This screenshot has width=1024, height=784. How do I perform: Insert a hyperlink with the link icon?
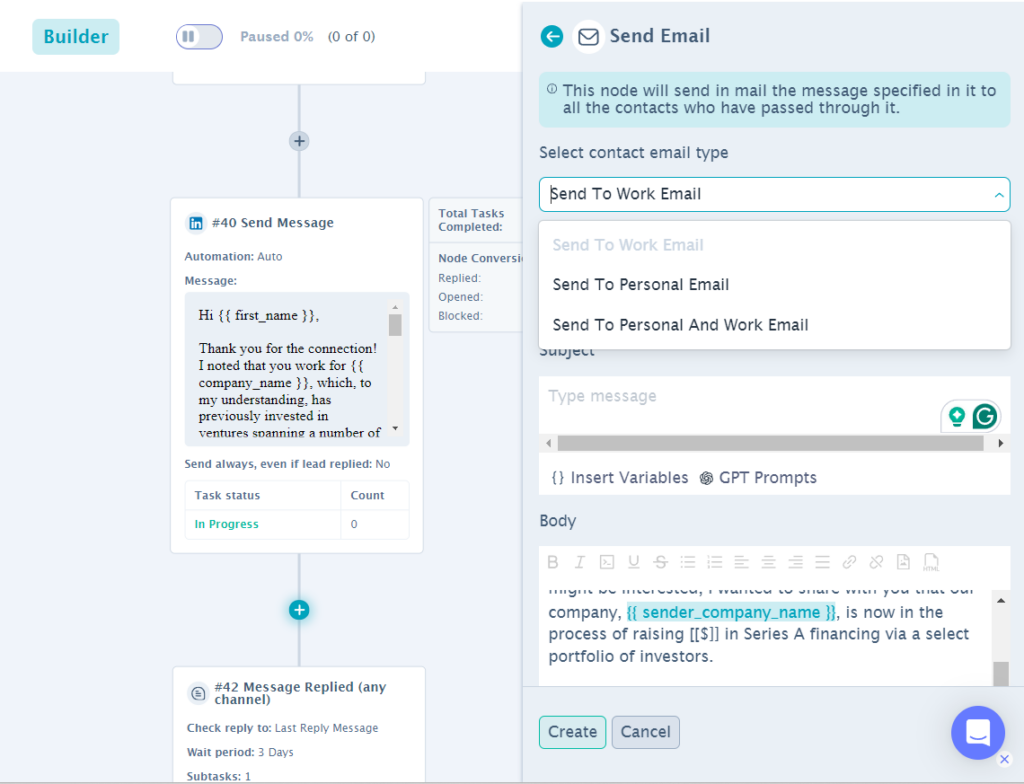coord(849,562)
